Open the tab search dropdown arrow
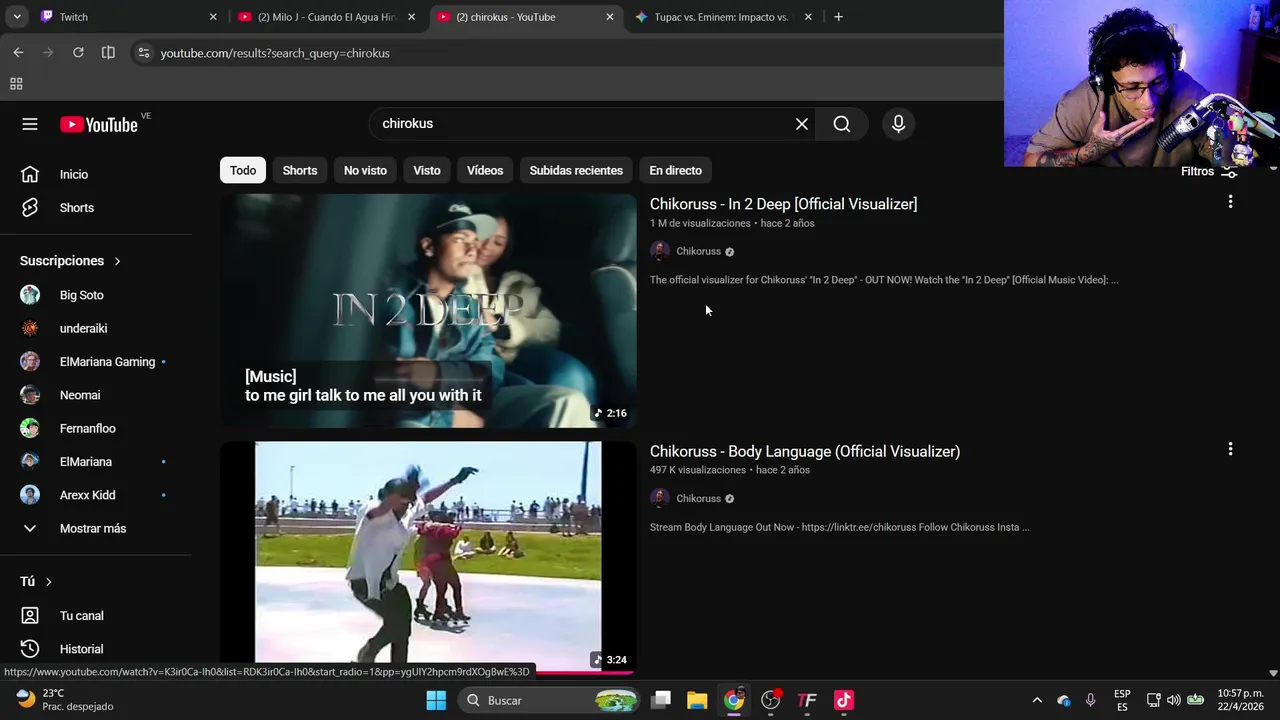 (17, 17)
